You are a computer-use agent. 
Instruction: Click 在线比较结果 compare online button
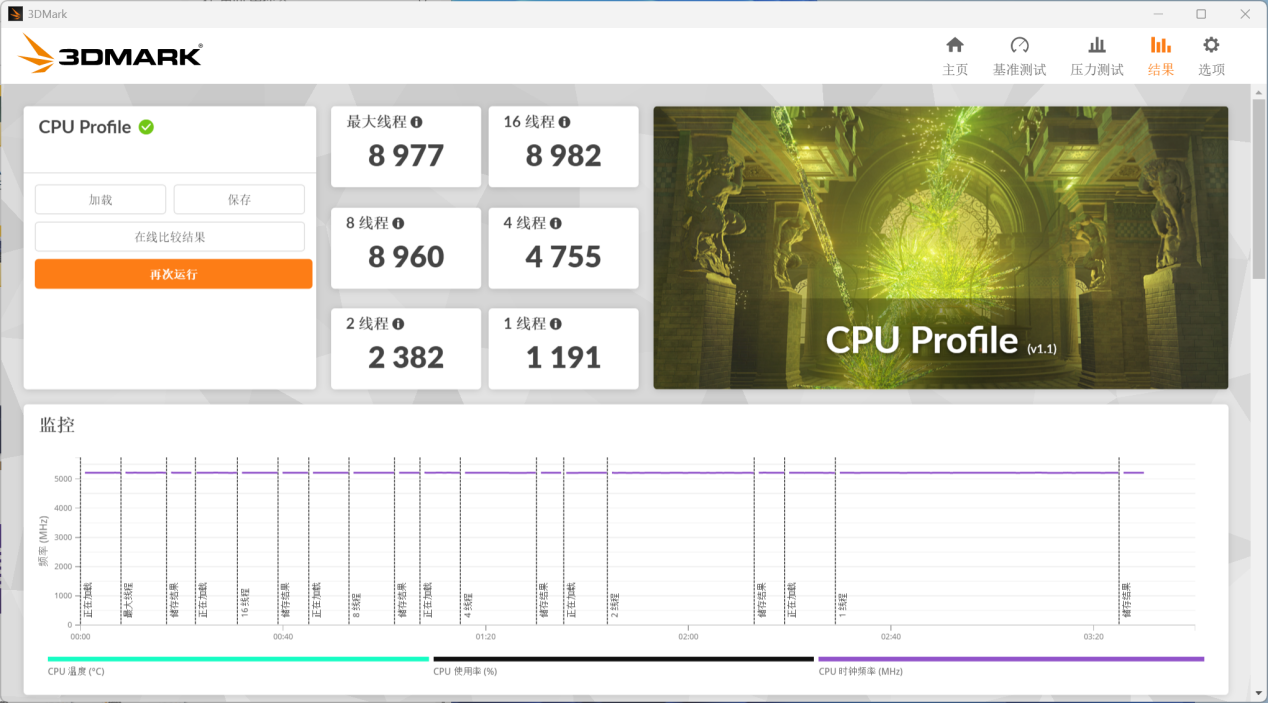tap(170, 237)
